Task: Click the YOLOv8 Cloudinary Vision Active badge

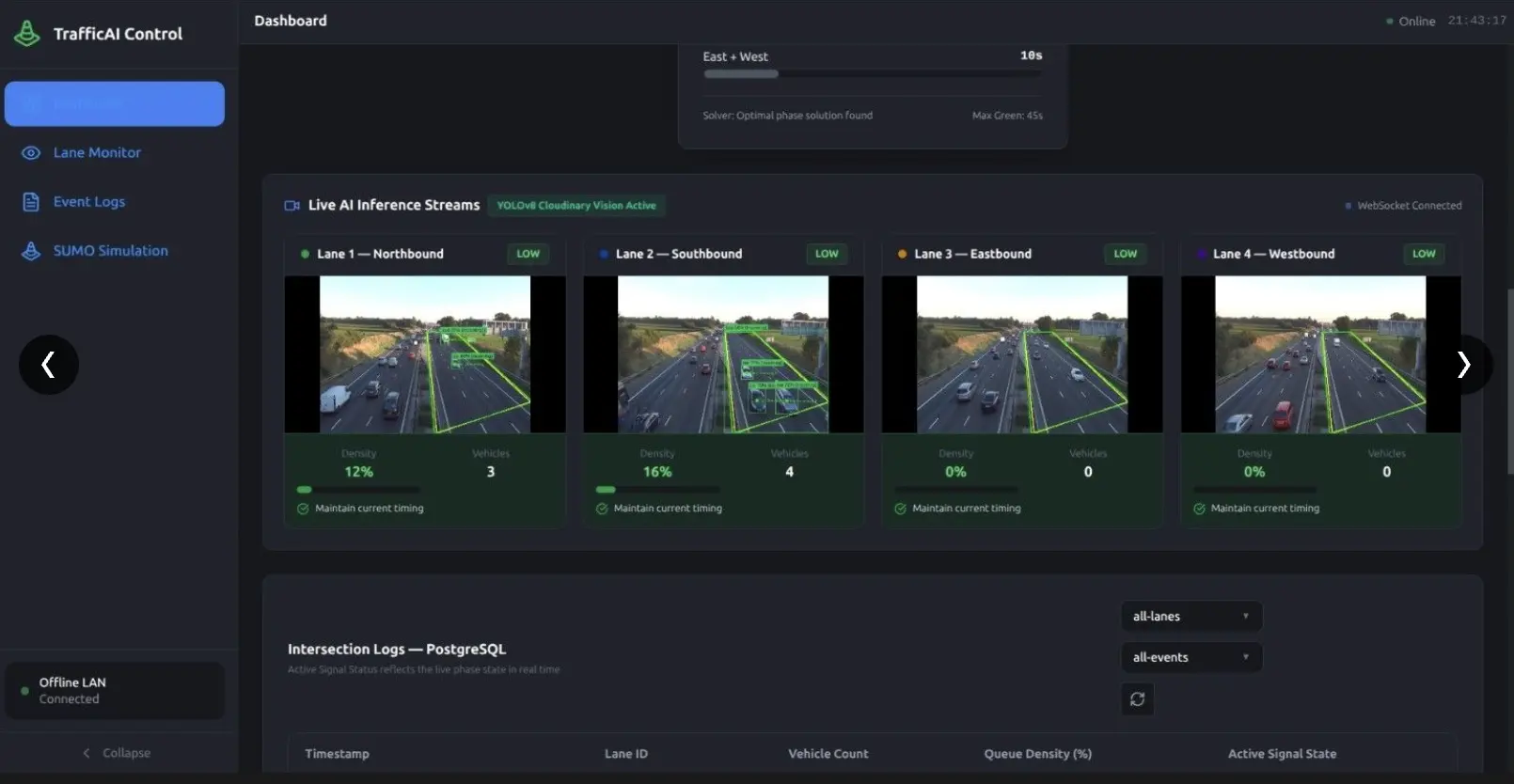Action: pos(576,206)
